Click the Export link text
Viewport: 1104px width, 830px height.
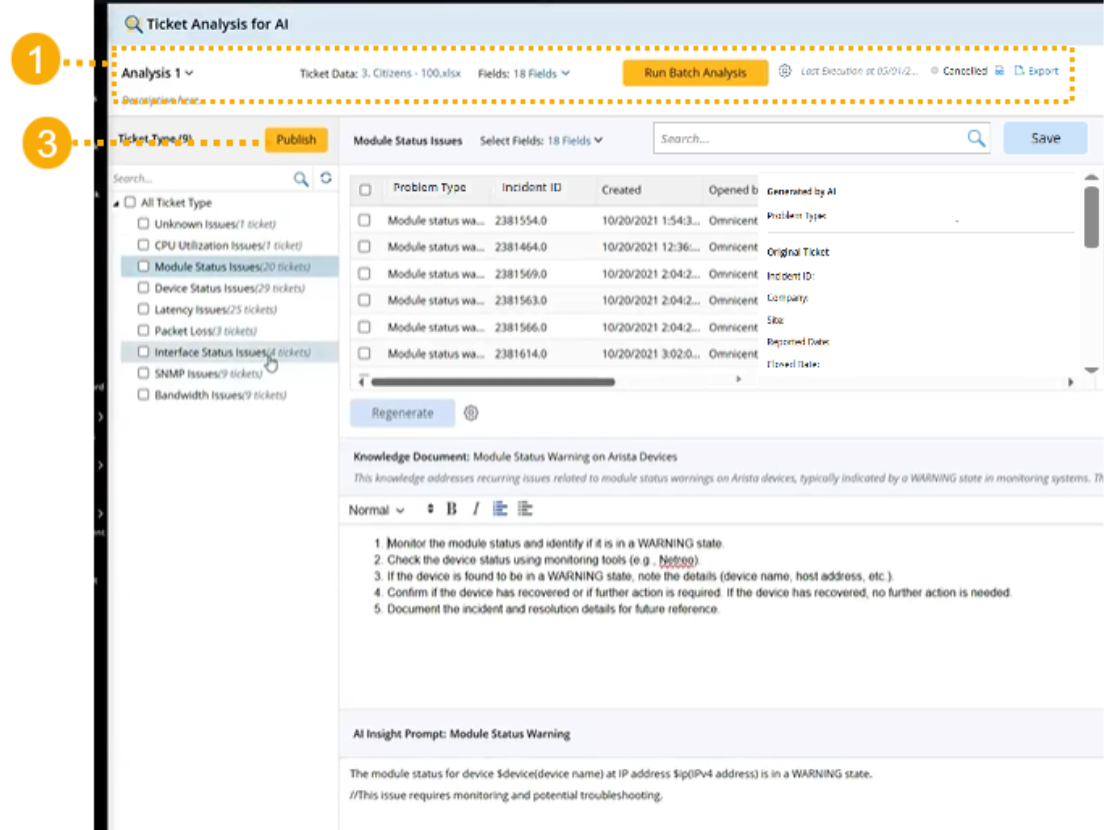[x=1043, y=71]
